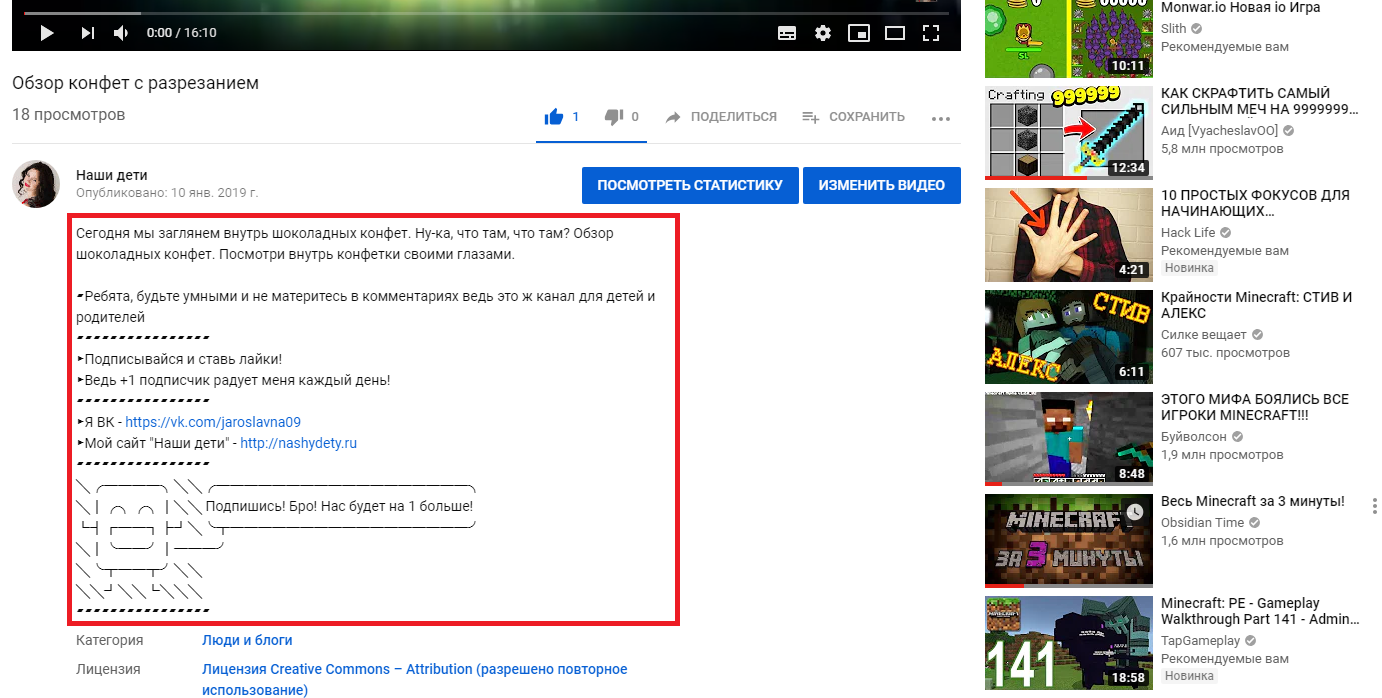The height and width of the screenshot is (698, 1382).
Task: Enter fullscreen mode
Action: coord(931,33)
